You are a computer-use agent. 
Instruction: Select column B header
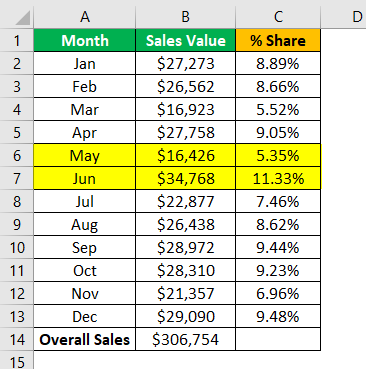click(185, 17)
